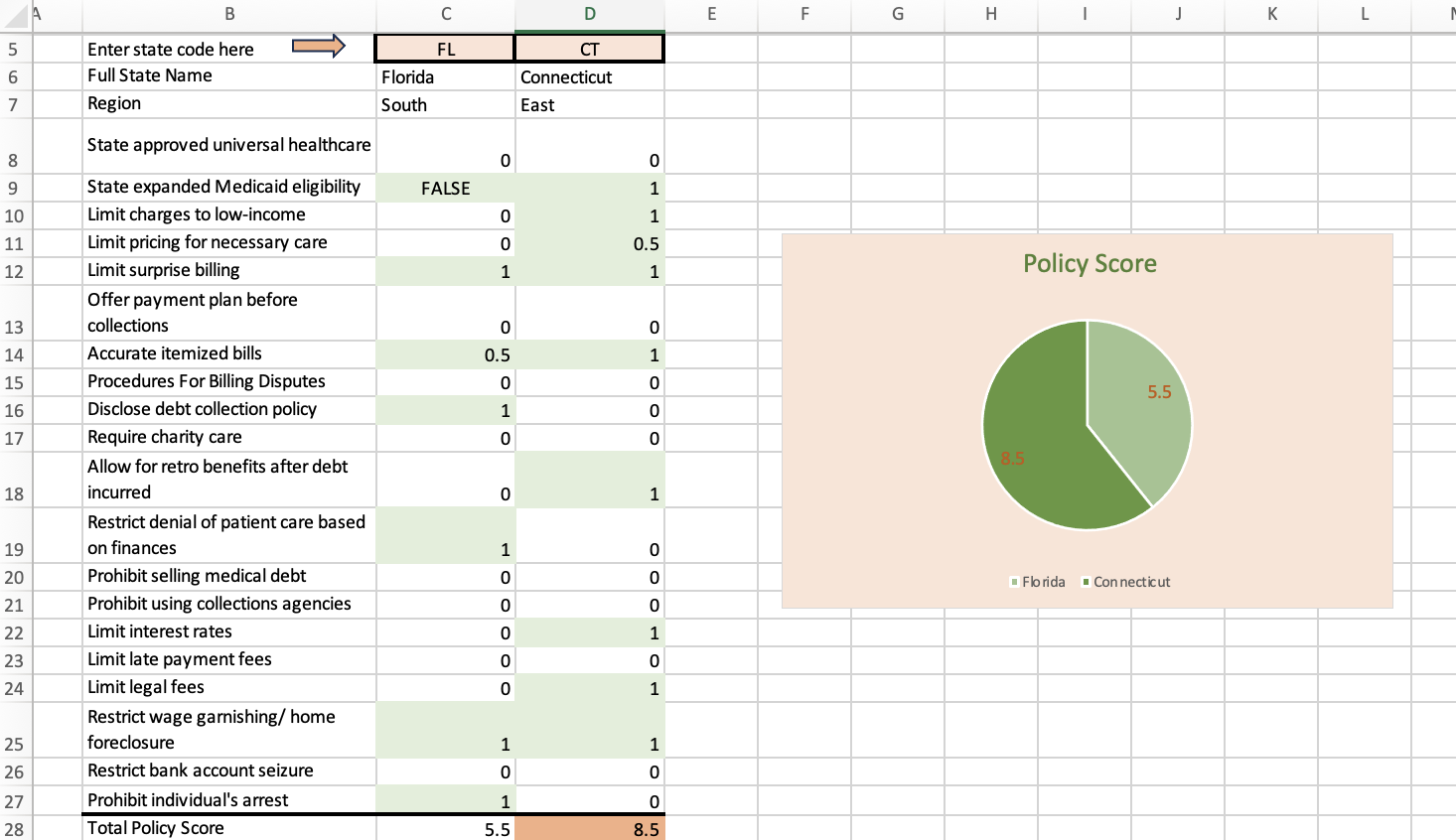Select the 'Limit surprise billing' label cell

[229, 270]
